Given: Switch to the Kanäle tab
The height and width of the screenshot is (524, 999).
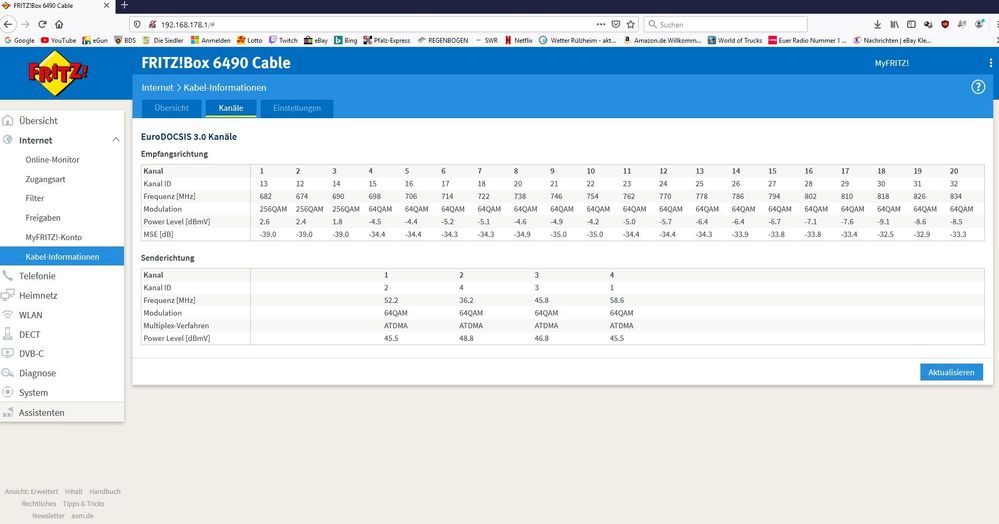Looking at the screenshot, I should (x=231, y=108).
